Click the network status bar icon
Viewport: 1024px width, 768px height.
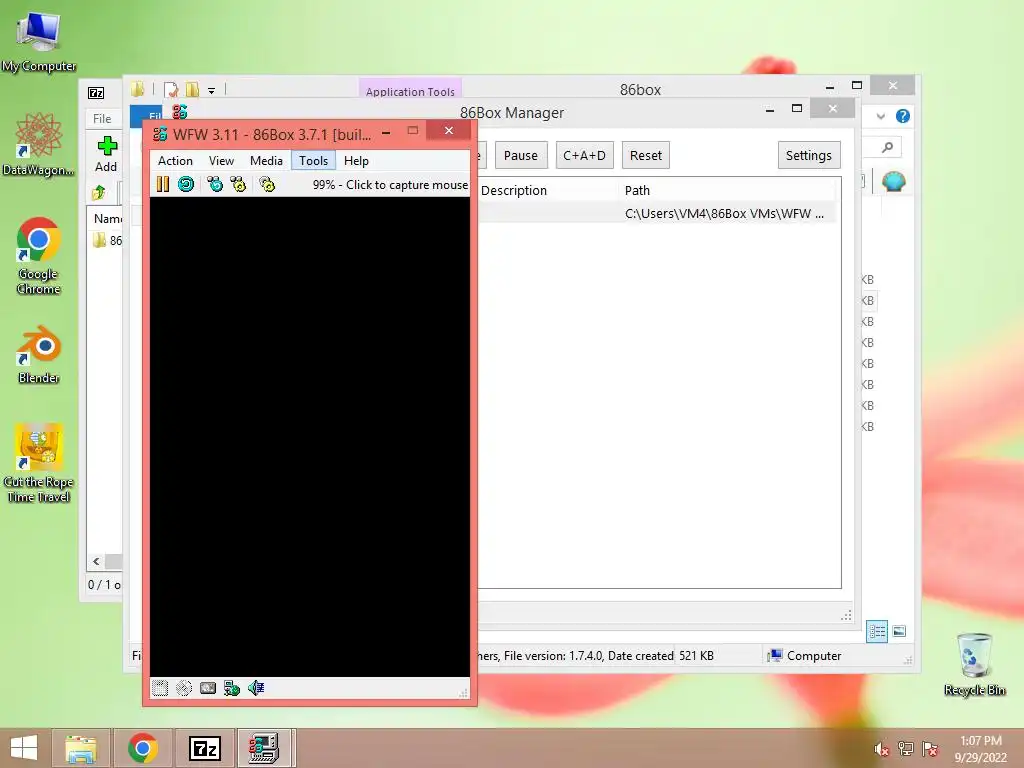232,688
